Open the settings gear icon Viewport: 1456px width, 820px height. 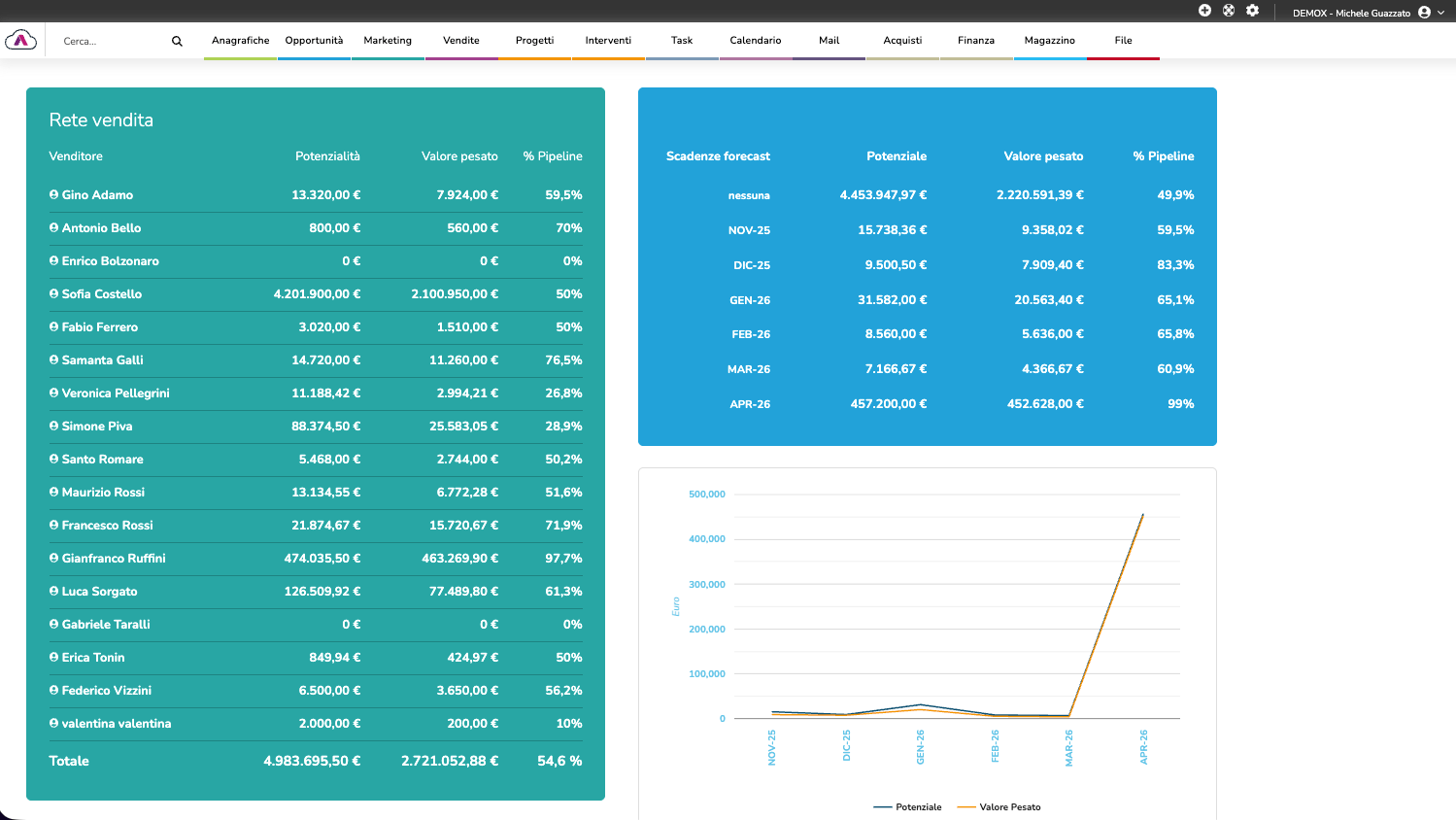click(1253, 11)
